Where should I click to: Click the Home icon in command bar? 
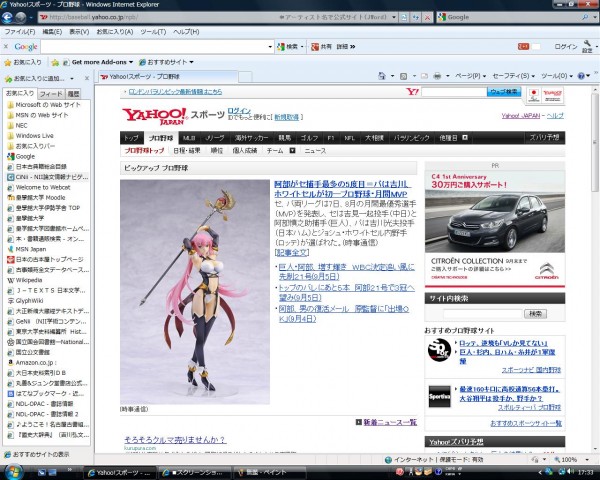[382, 76]
